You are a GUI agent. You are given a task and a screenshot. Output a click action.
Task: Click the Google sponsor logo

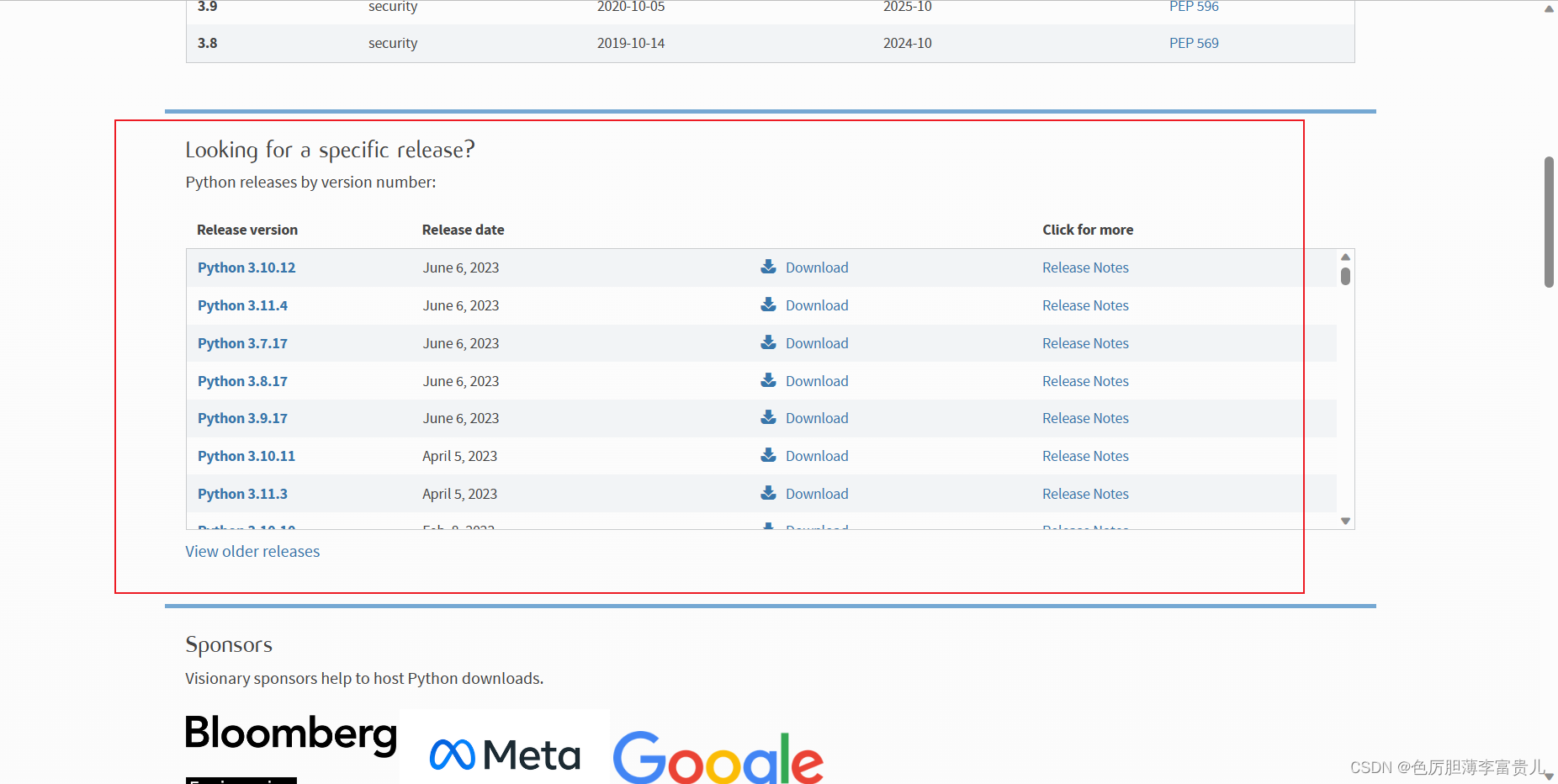tap(718, 757)
